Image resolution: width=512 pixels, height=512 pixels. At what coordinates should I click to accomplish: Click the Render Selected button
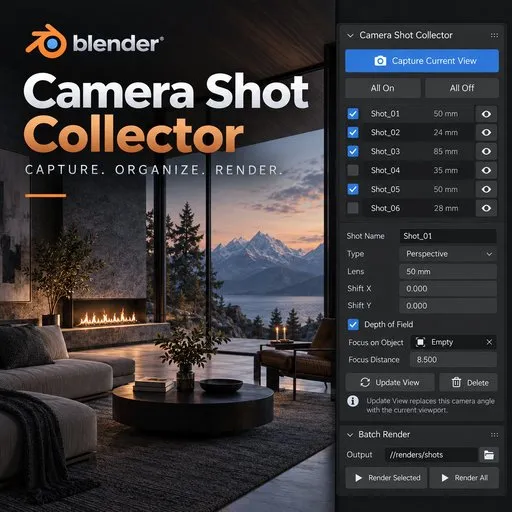pyautogui.click(x=386, y=478)
